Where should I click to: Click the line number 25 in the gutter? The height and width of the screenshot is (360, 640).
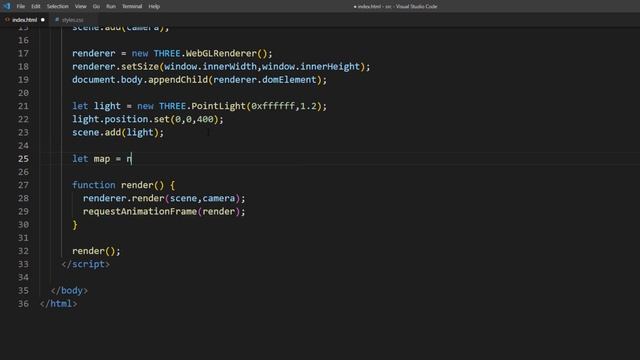click(x=23, y=159)
